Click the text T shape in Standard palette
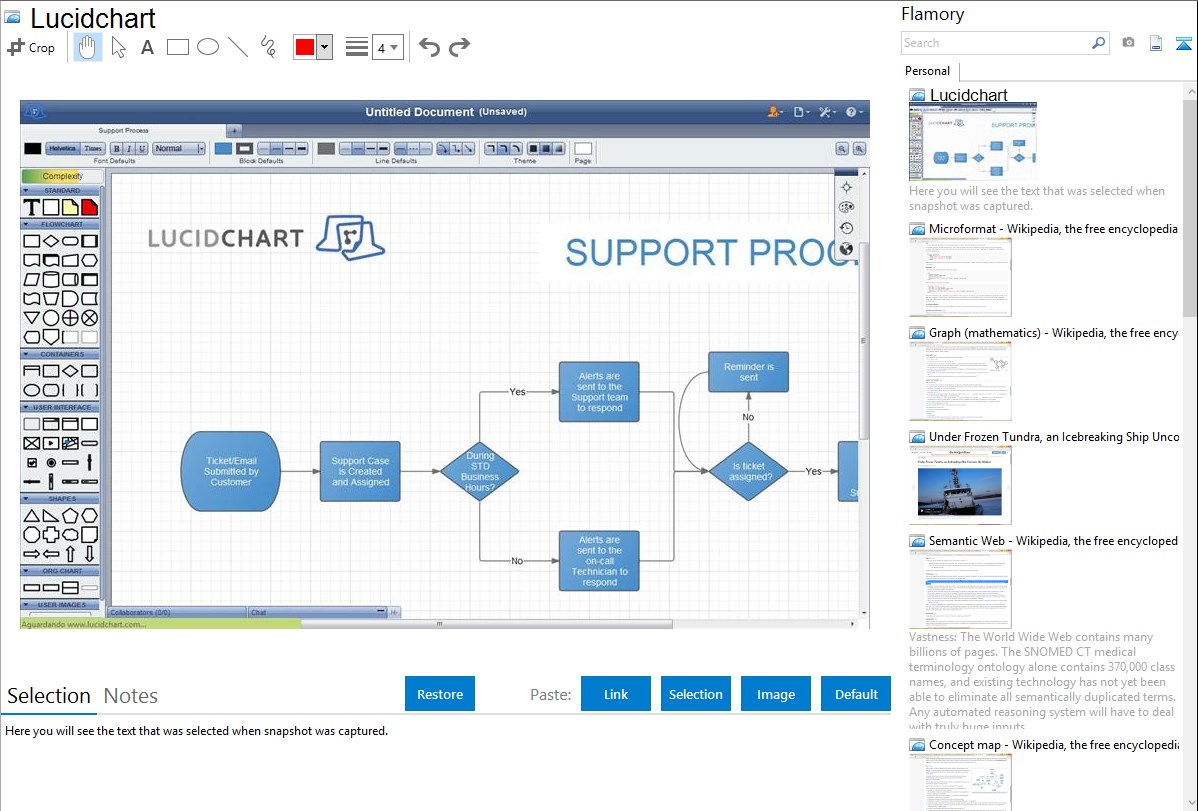1198x811 pixels. tap(31, 207)
